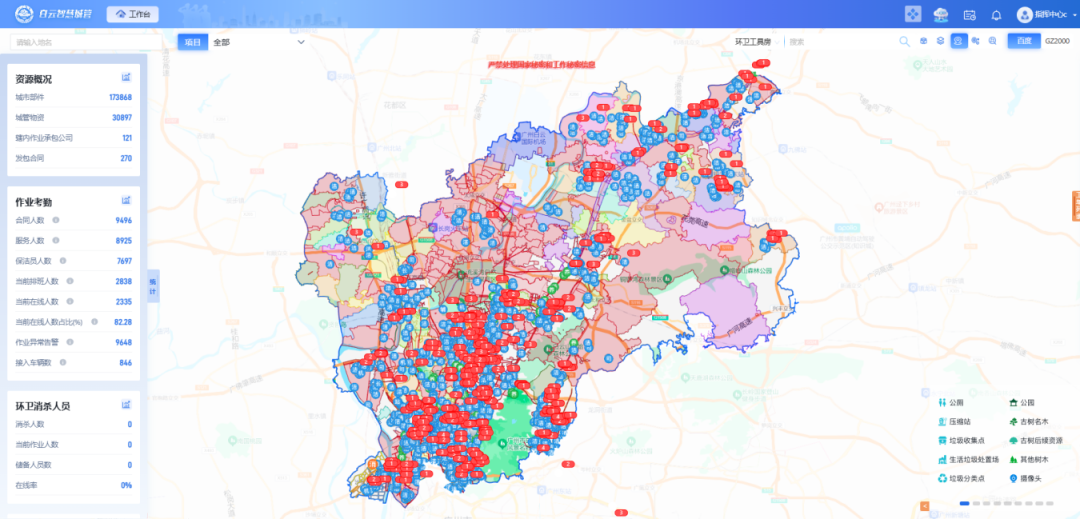Open the four-dot app grid icon in header
1080x519 pixels.
pyautogui.click(x=912, y=14)
